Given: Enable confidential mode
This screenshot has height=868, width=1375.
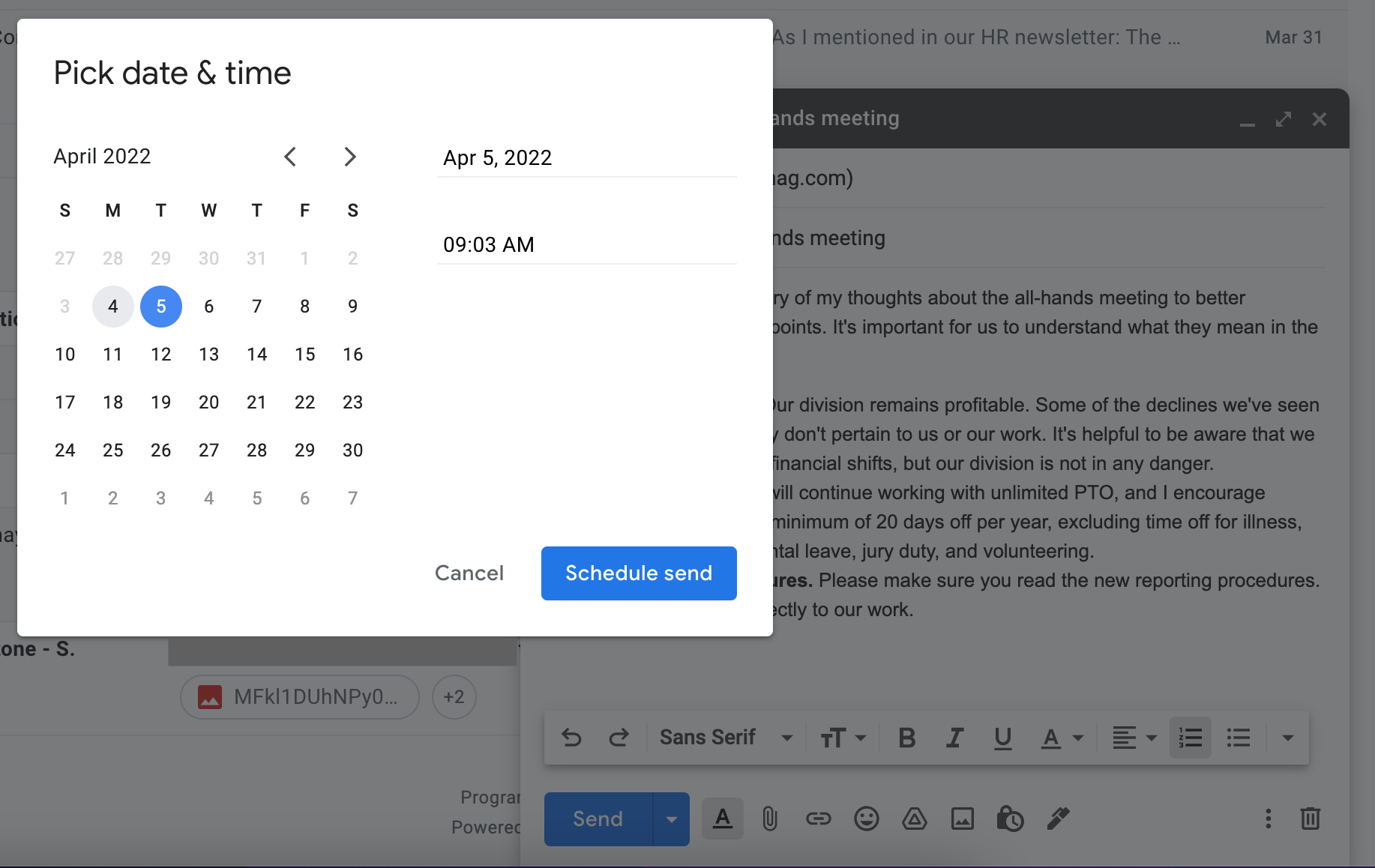Looking at the screenshot, I should [1011, 819].
